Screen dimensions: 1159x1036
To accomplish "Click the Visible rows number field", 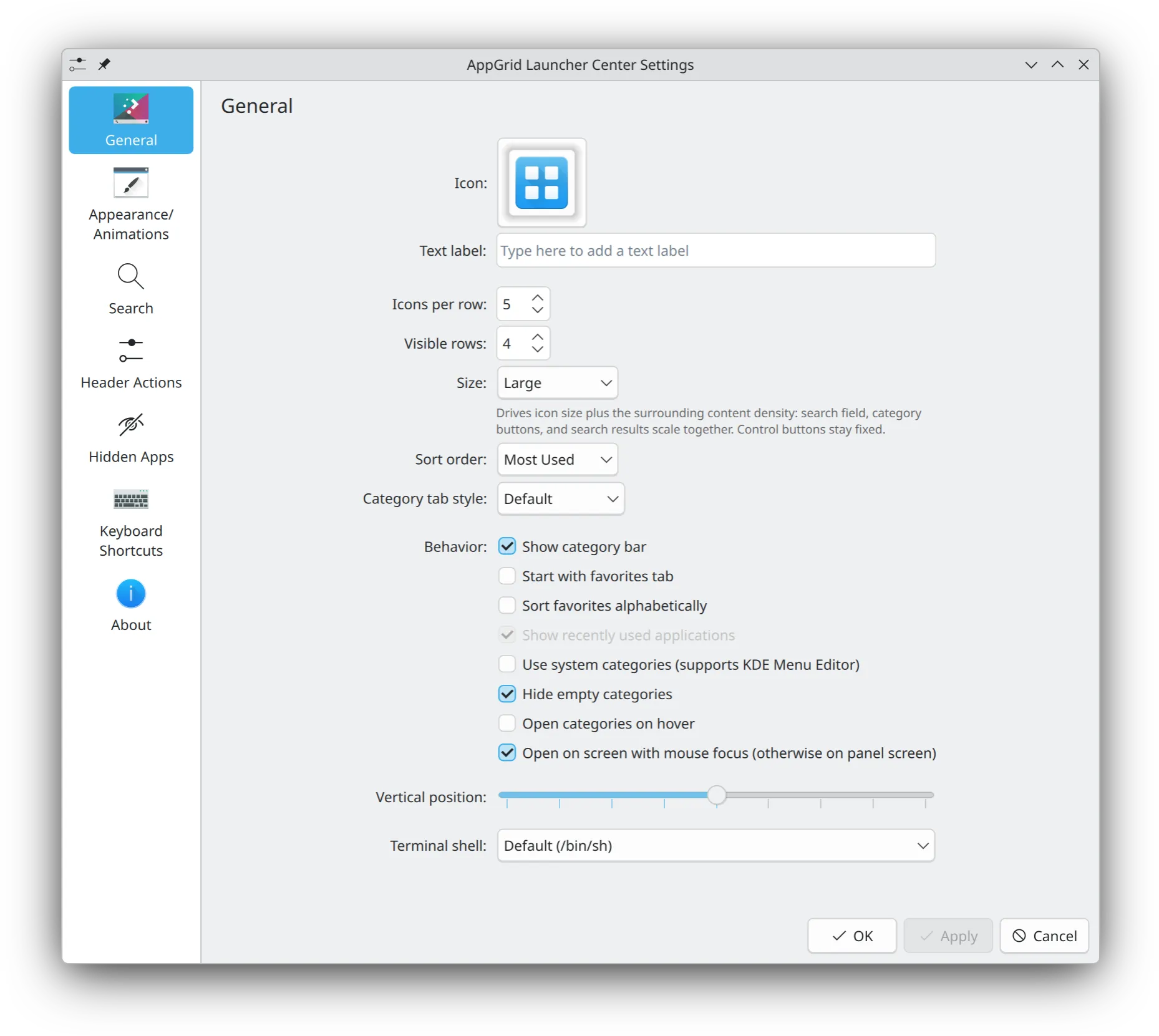I will click(x=513, y=343).
